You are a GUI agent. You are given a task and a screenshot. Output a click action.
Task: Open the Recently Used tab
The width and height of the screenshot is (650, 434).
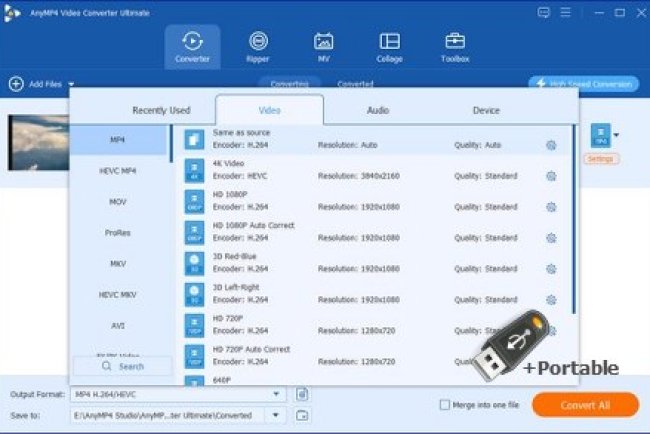coord(161,110)
